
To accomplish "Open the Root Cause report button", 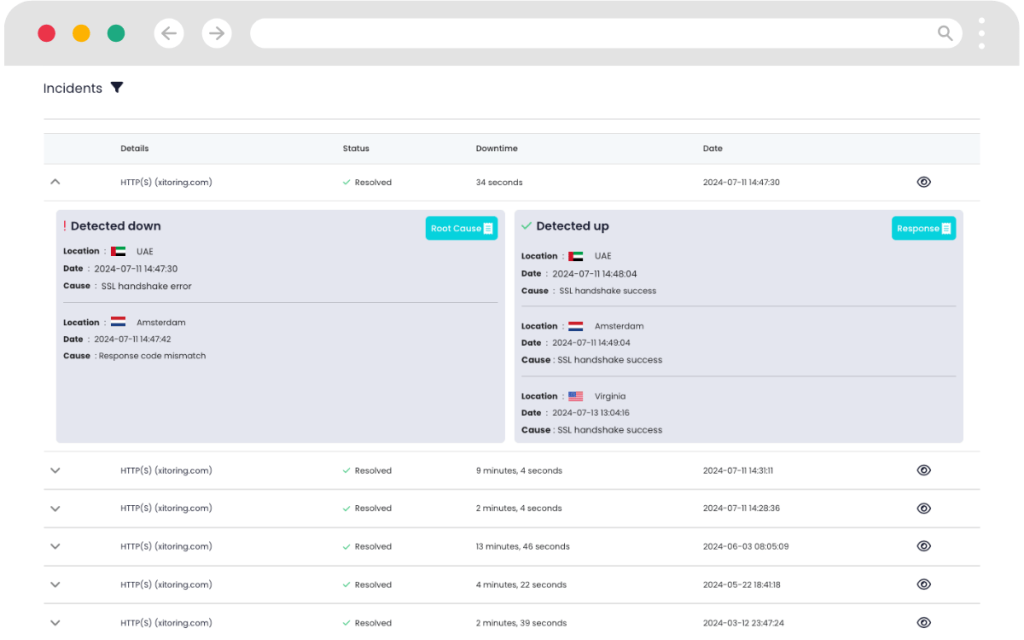I will click(x=460, y=228).
